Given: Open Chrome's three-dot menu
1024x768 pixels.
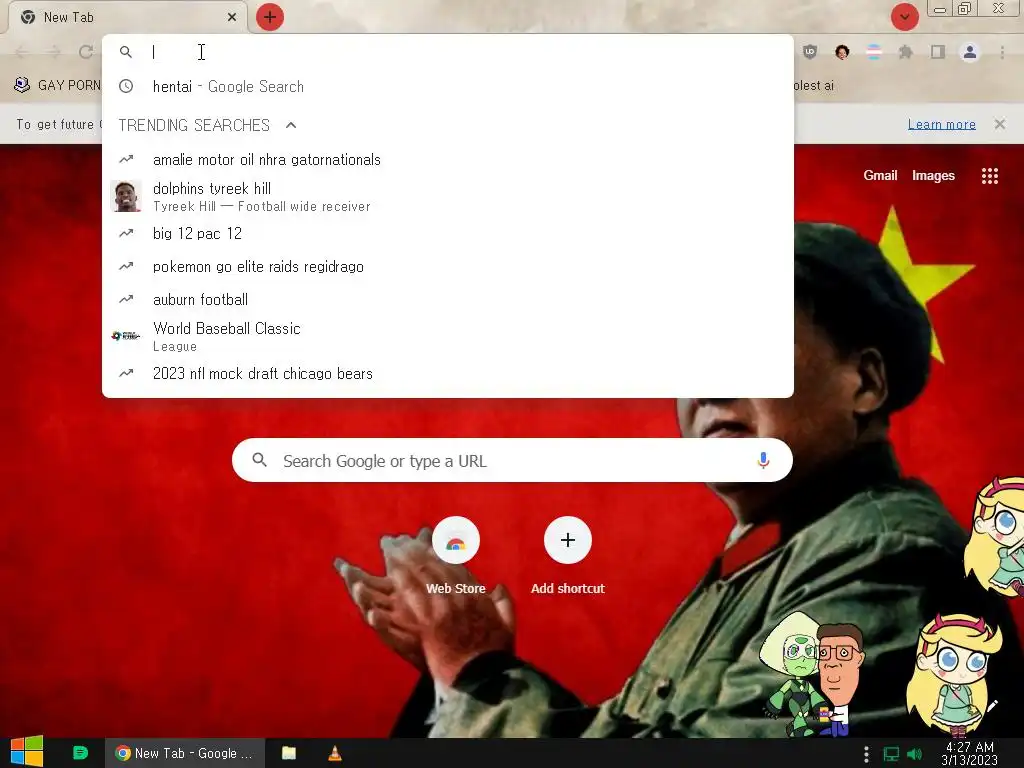Looking at the screenshot, I should [x=1002, y=52].
